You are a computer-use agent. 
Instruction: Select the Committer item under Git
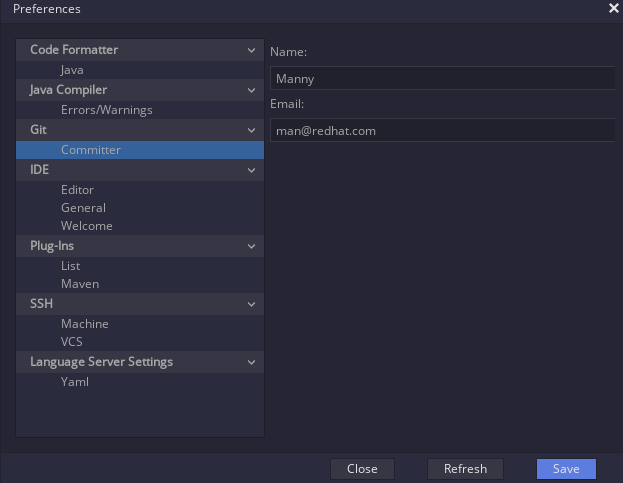(140, 150)
